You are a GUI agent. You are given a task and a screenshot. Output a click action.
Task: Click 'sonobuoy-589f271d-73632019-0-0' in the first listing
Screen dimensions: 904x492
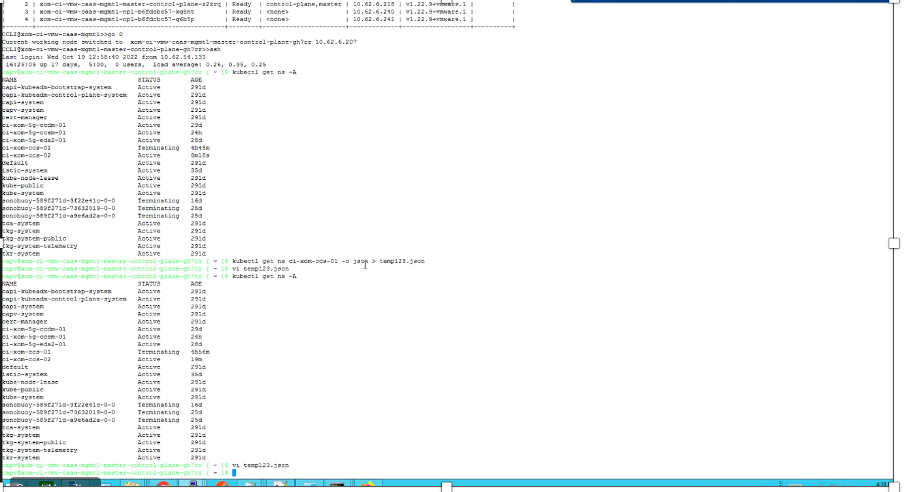58,208
